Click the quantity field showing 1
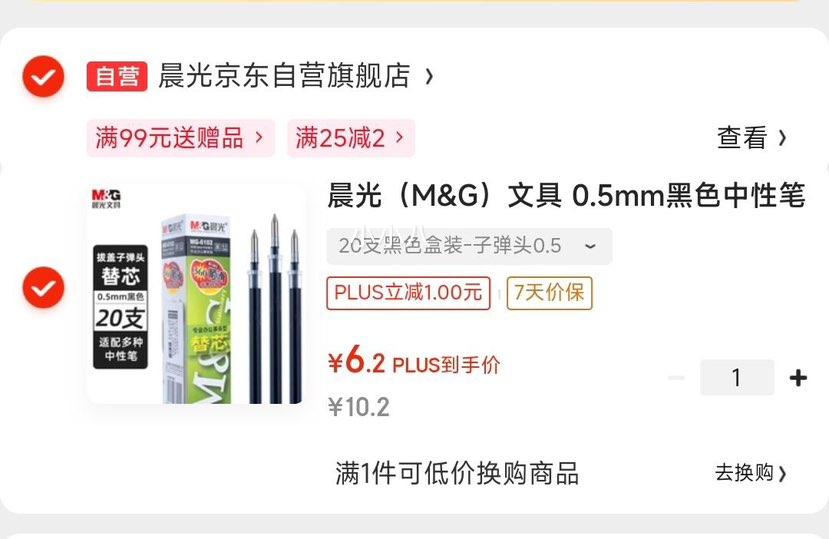Screen dimensions: 829x539 737,378
